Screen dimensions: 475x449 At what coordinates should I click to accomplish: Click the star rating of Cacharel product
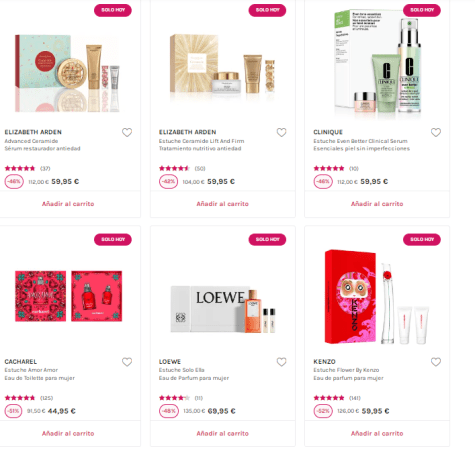click(20, 398)
